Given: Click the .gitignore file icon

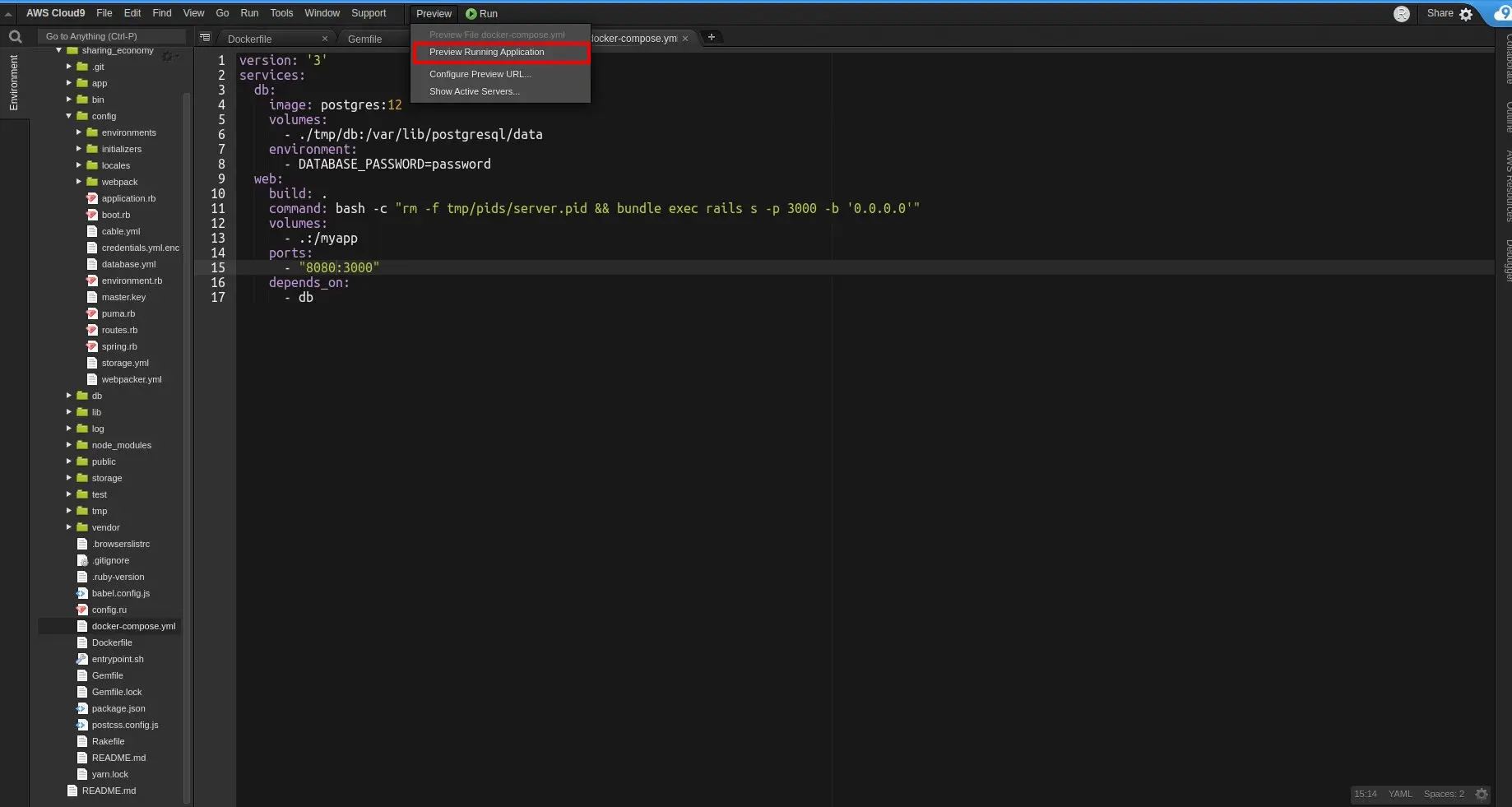Looking at the screenshot, I should tap(82, 560).
